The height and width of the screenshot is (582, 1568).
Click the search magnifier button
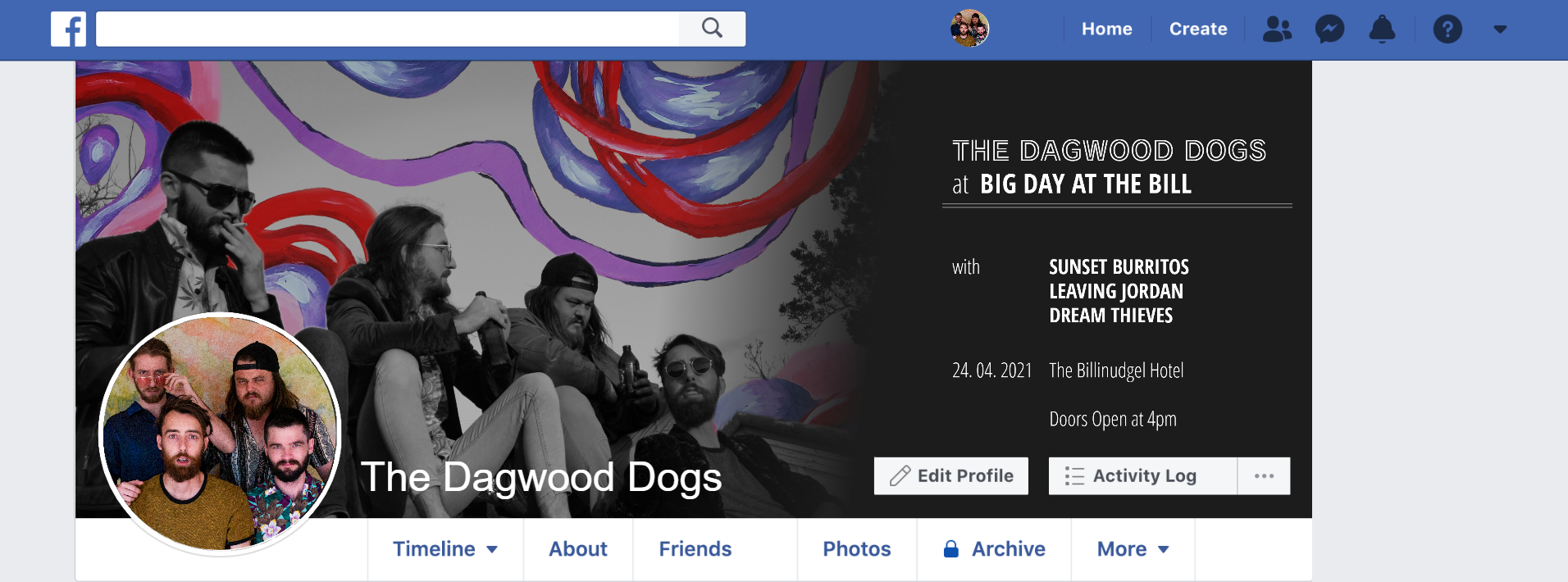[x=712, y=29]
